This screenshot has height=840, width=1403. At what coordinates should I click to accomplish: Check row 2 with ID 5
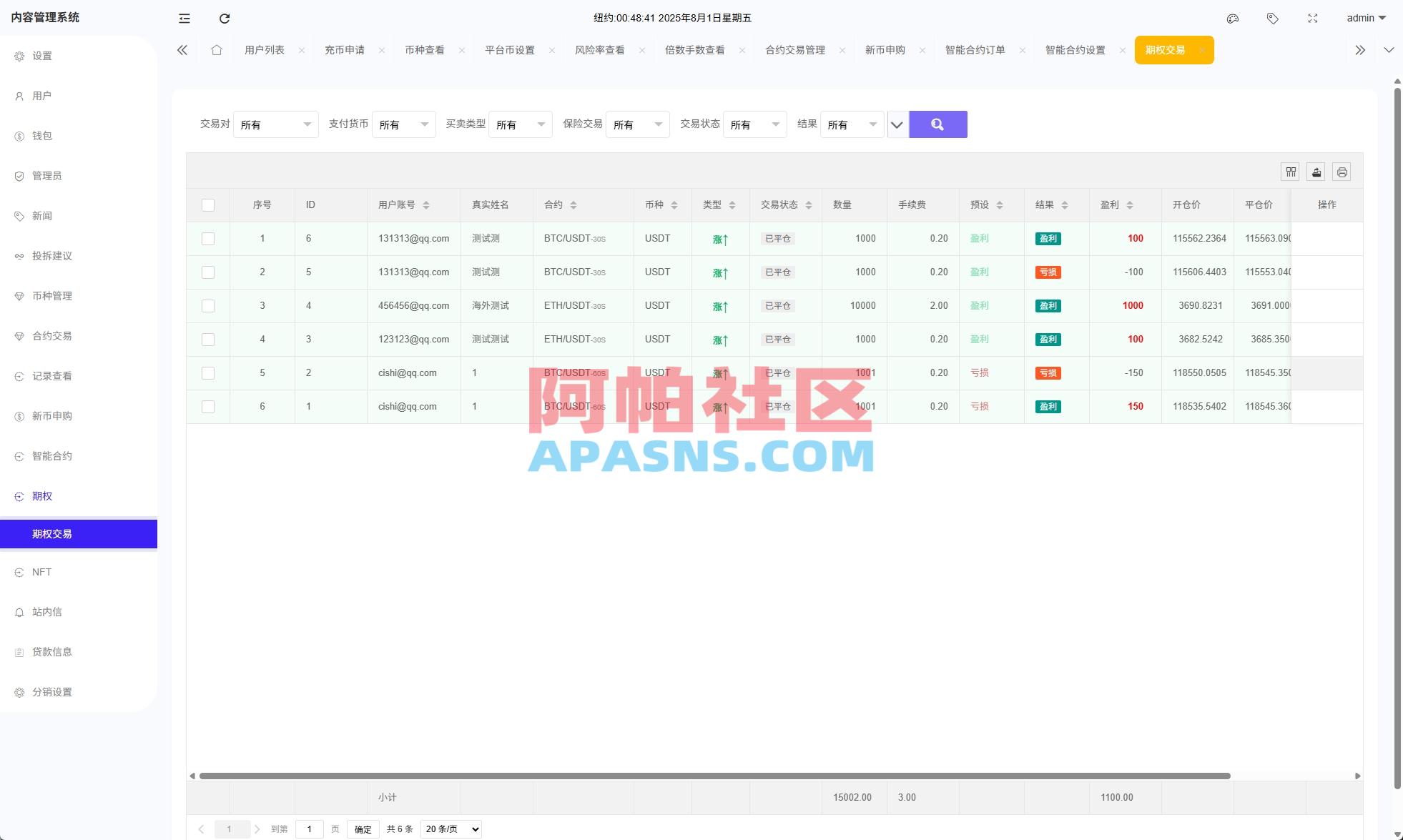click(208, 272)
